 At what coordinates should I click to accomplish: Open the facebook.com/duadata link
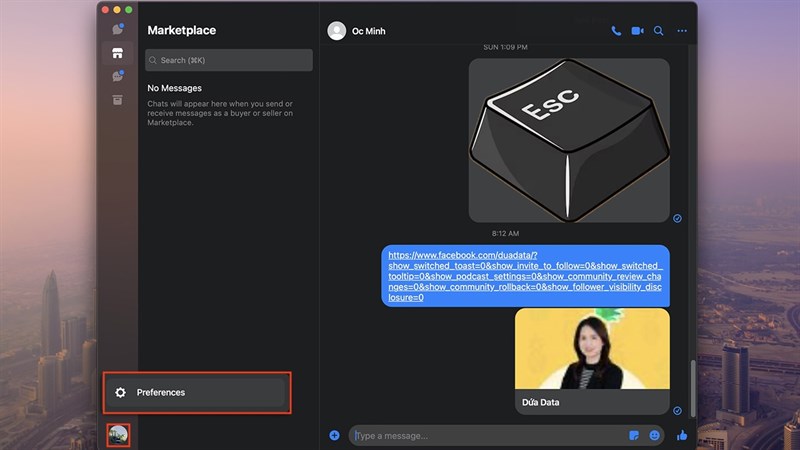525,276
